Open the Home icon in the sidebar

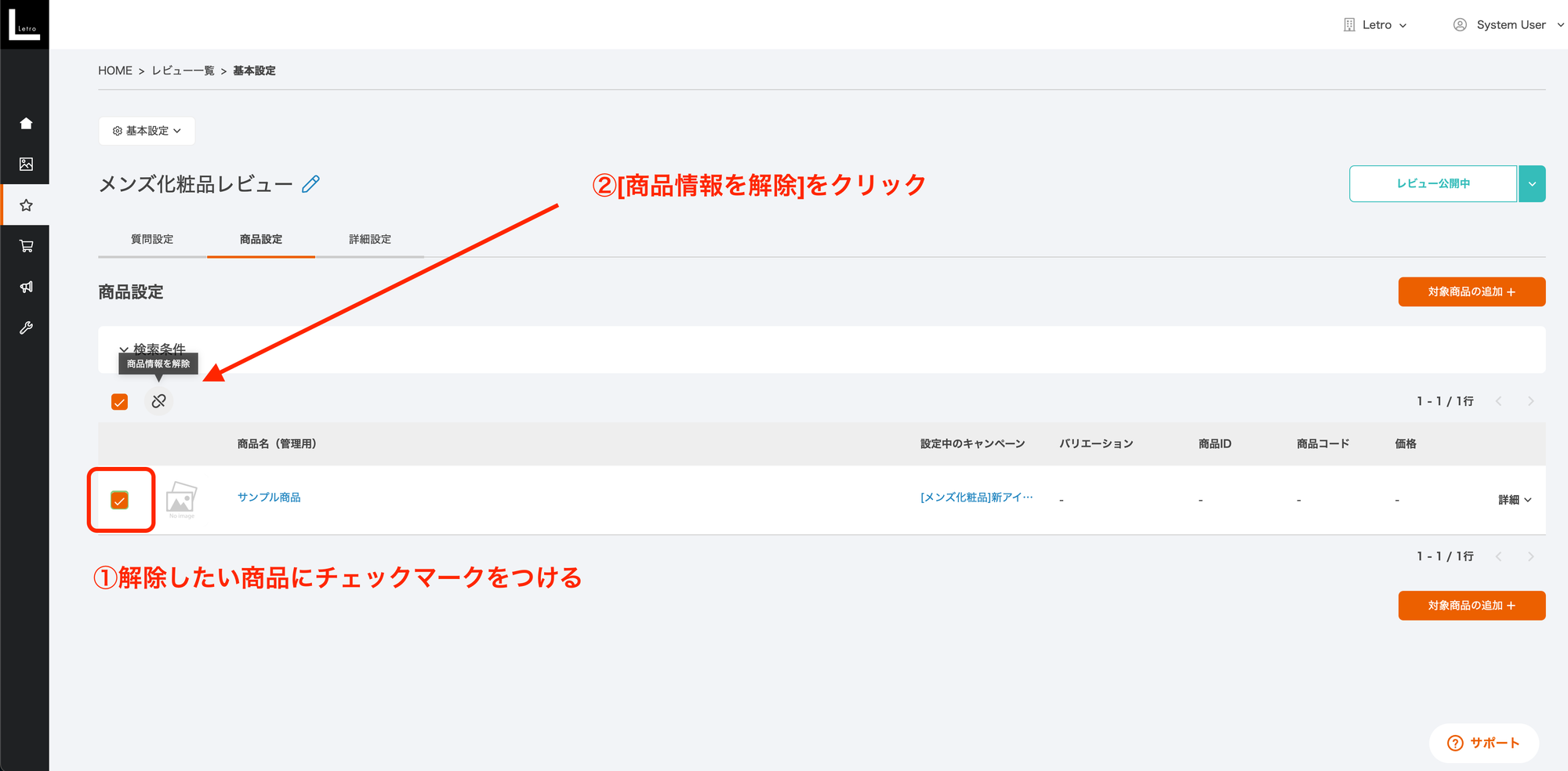[26, 123]
